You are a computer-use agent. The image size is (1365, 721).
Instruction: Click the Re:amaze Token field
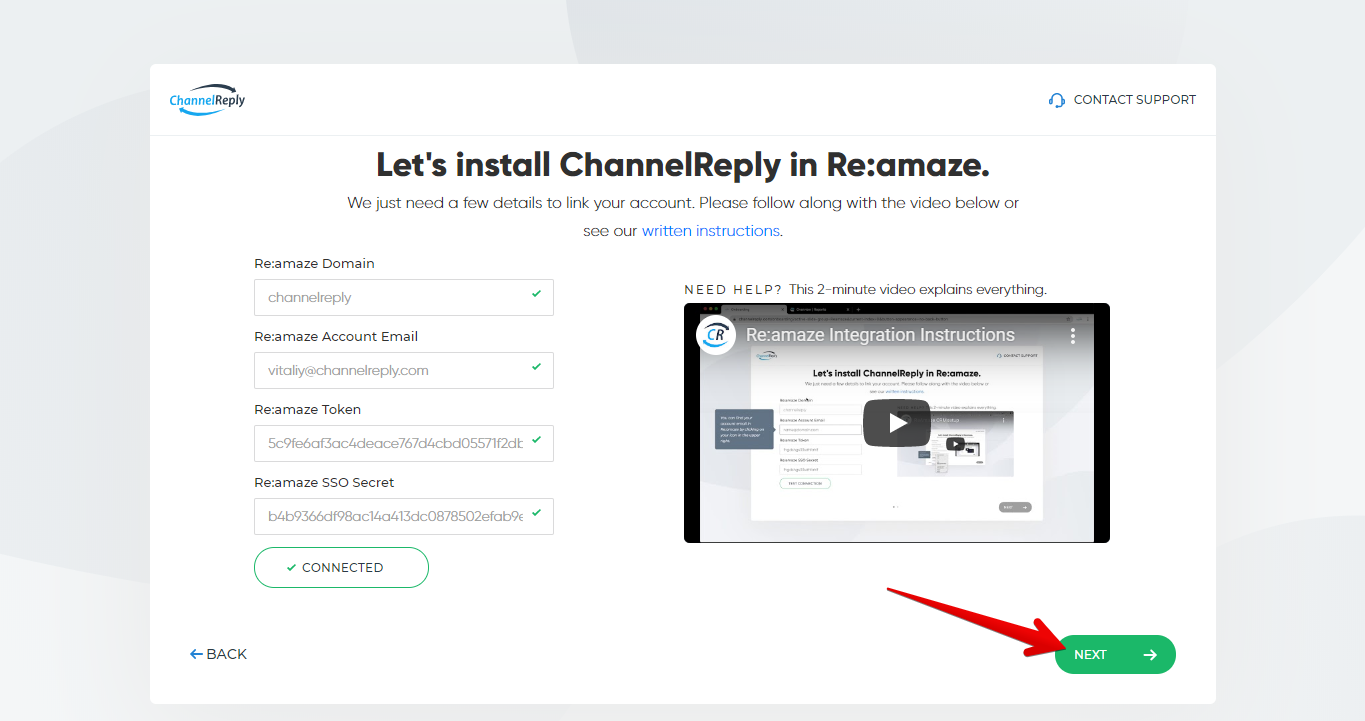pyautogui.click(x=404, y=443)
